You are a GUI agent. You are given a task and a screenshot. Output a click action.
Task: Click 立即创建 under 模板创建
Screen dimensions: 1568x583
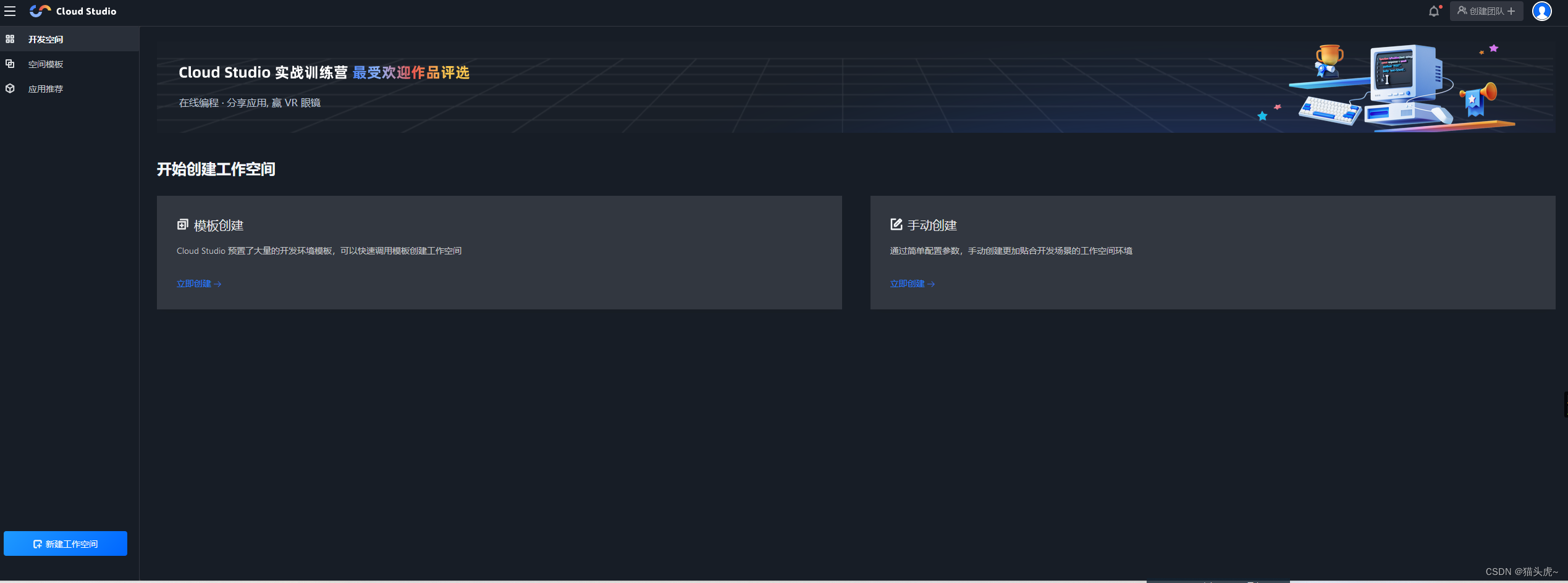[199, 283]
